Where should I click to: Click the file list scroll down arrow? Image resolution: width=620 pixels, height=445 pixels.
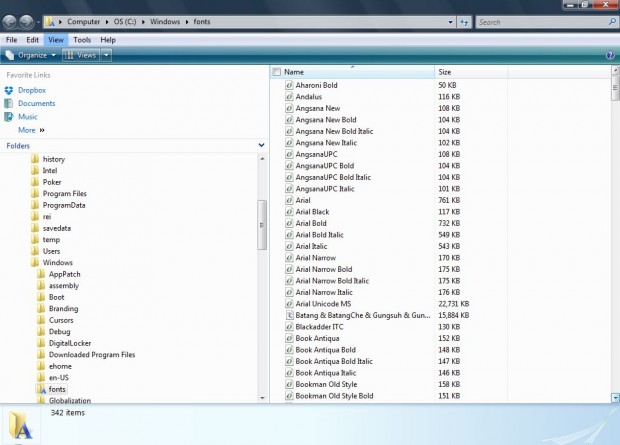[615, 398]
